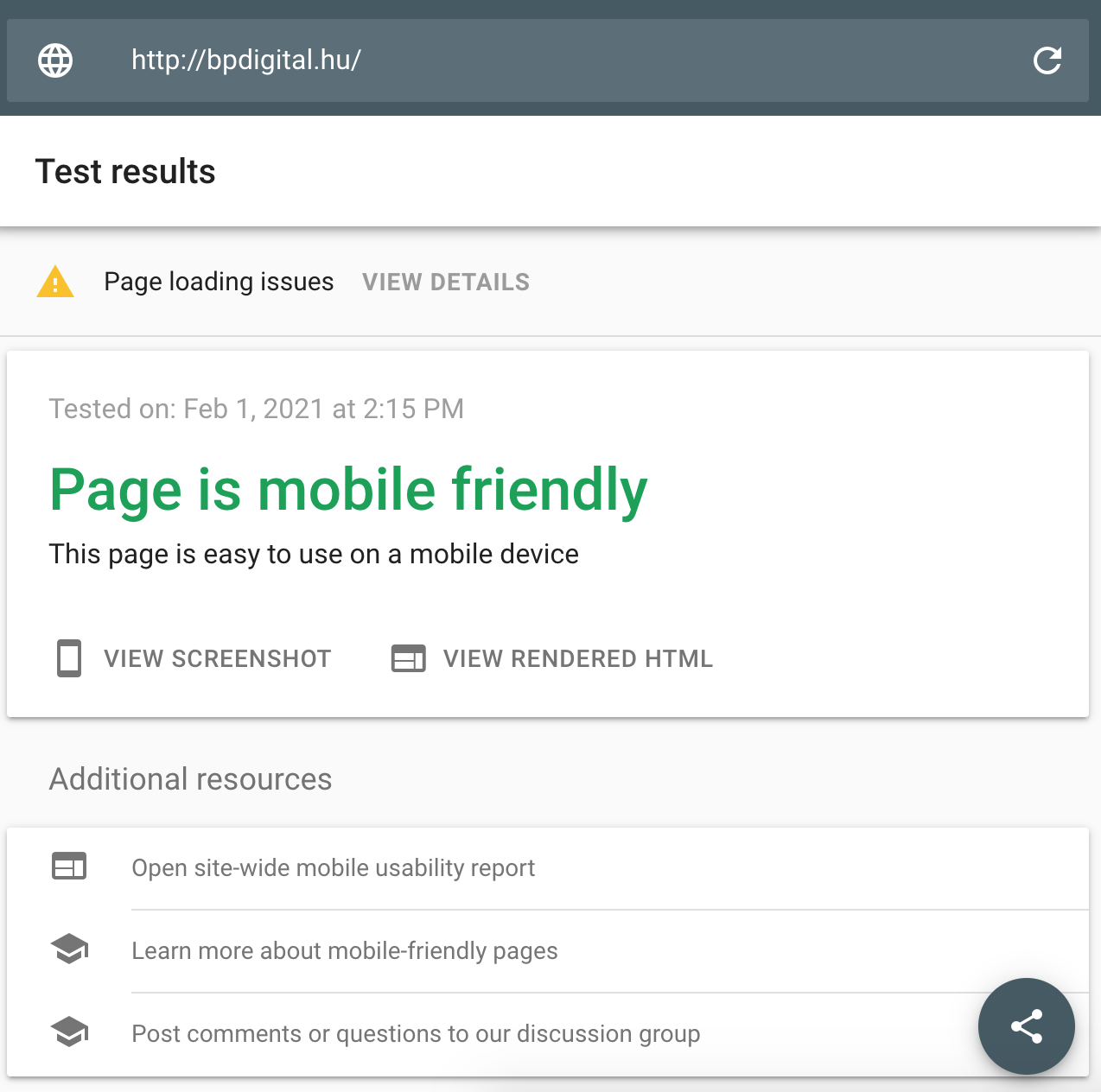Open the share floating action button

tap(1027, 1026)
